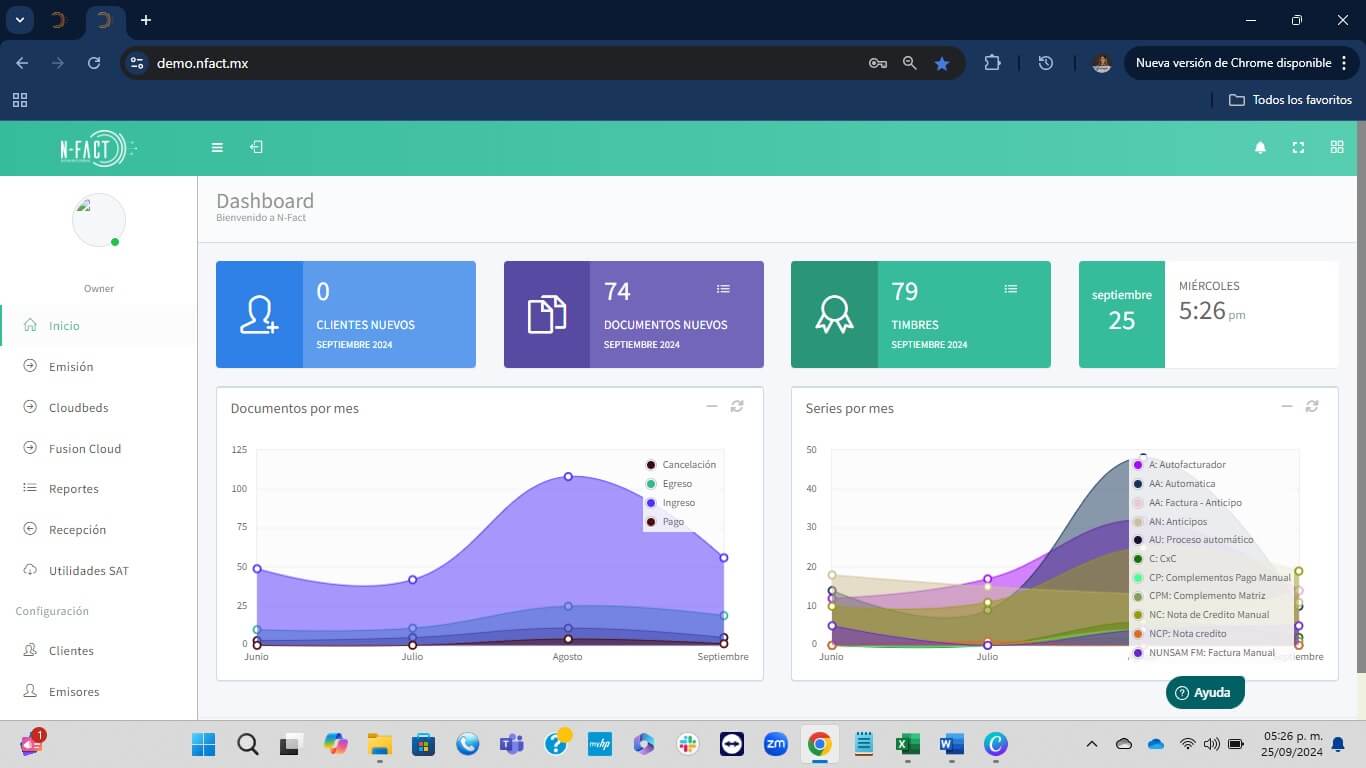Click the Agosto Ingreso data point
Image resolution: width=1366 pixels, height=768 pixels.
[x=568, y=477]
